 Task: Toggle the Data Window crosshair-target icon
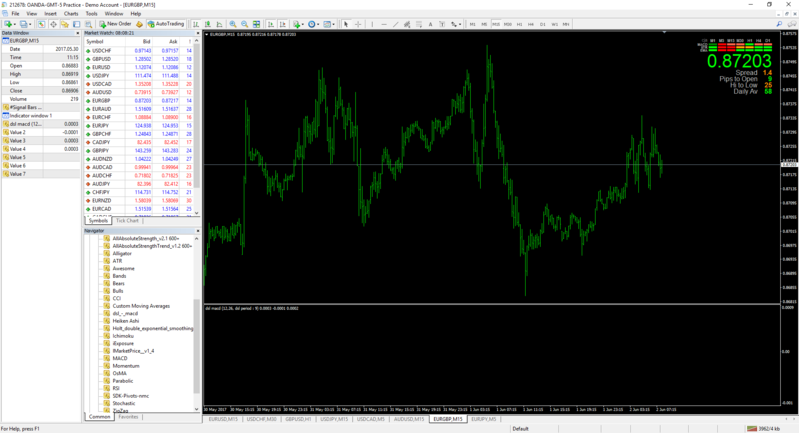(x=53, y=24)
